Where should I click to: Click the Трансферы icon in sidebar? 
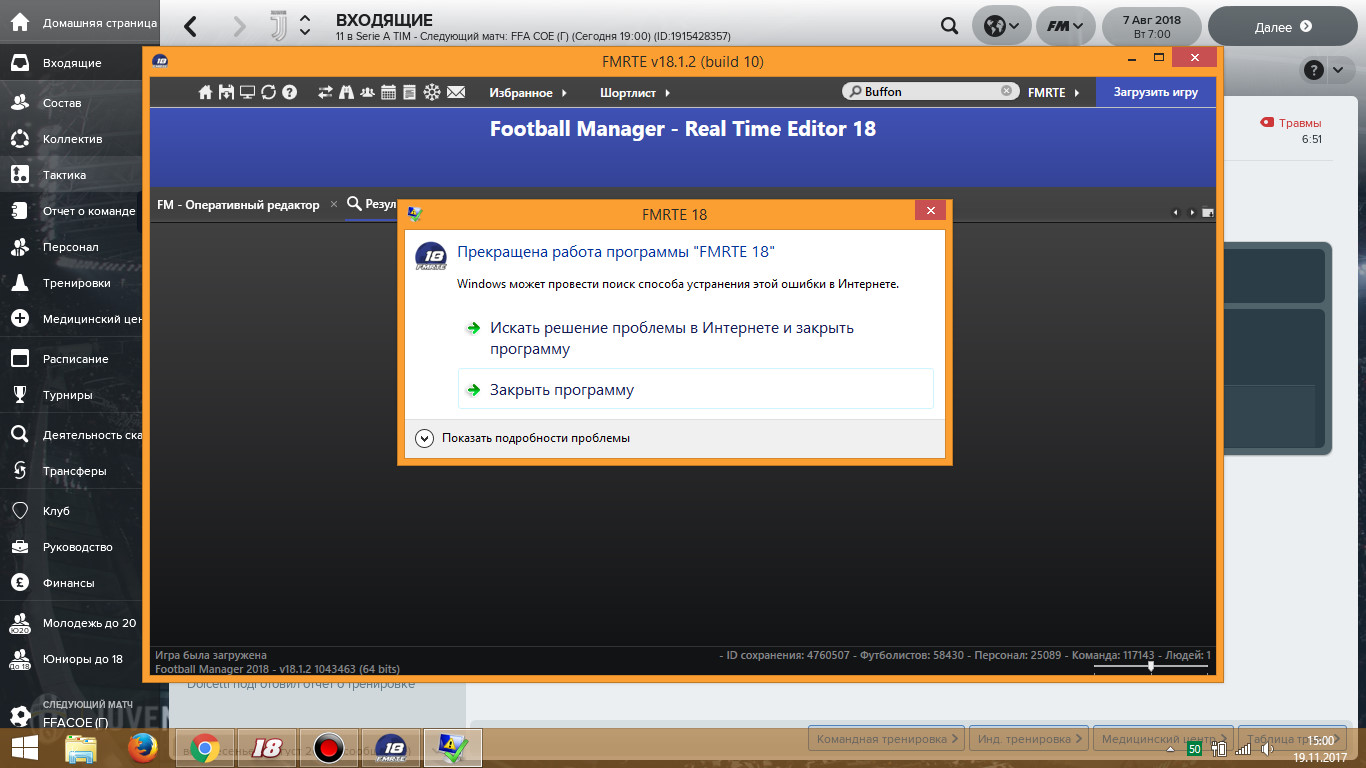pos(19,471)
